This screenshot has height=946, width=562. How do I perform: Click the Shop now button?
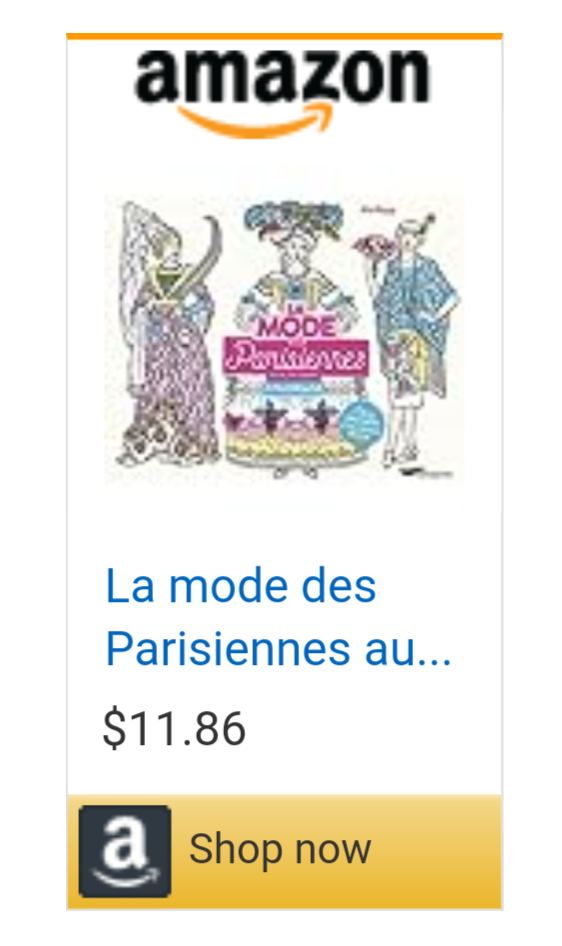click(x=284, y=851)
